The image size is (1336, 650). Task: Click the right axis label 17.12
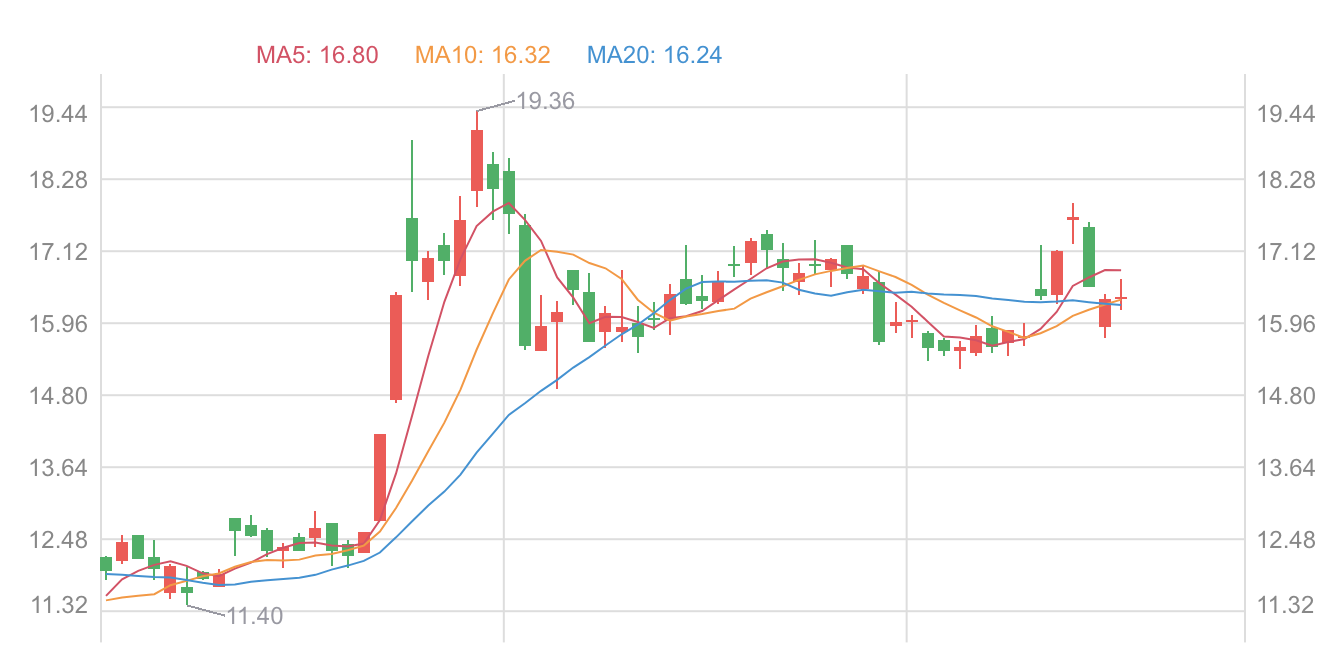coord(1285,252)
